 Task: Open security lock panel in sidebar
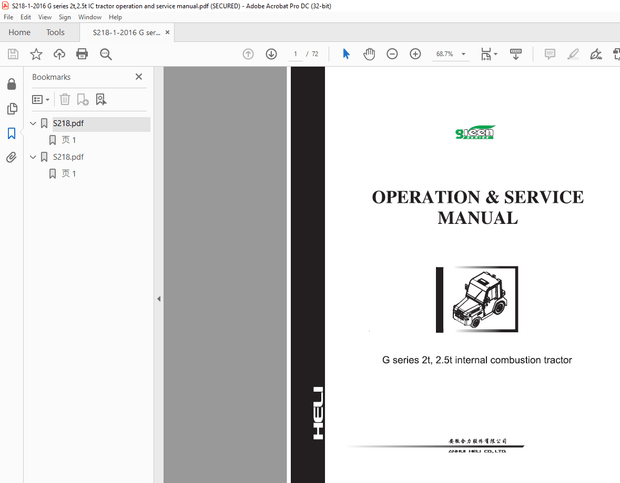11,84
